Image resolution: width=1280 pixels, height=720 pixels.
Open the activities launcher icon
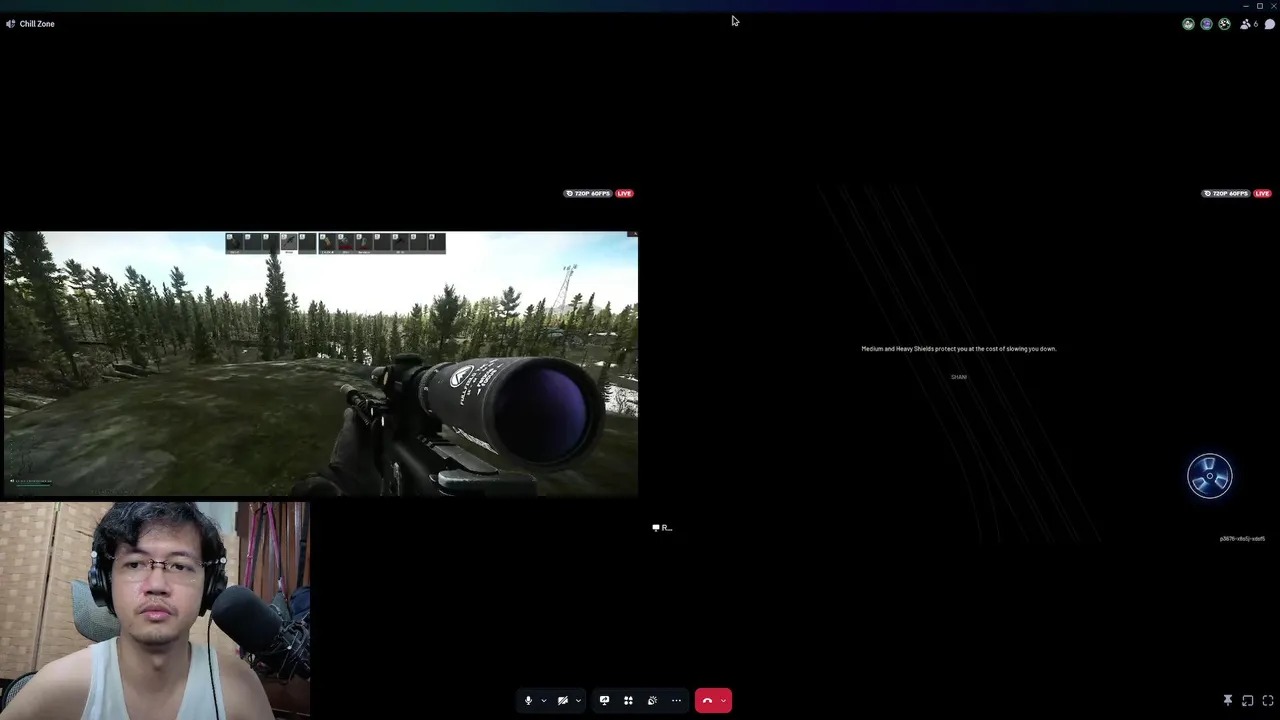tap(628, 701)
